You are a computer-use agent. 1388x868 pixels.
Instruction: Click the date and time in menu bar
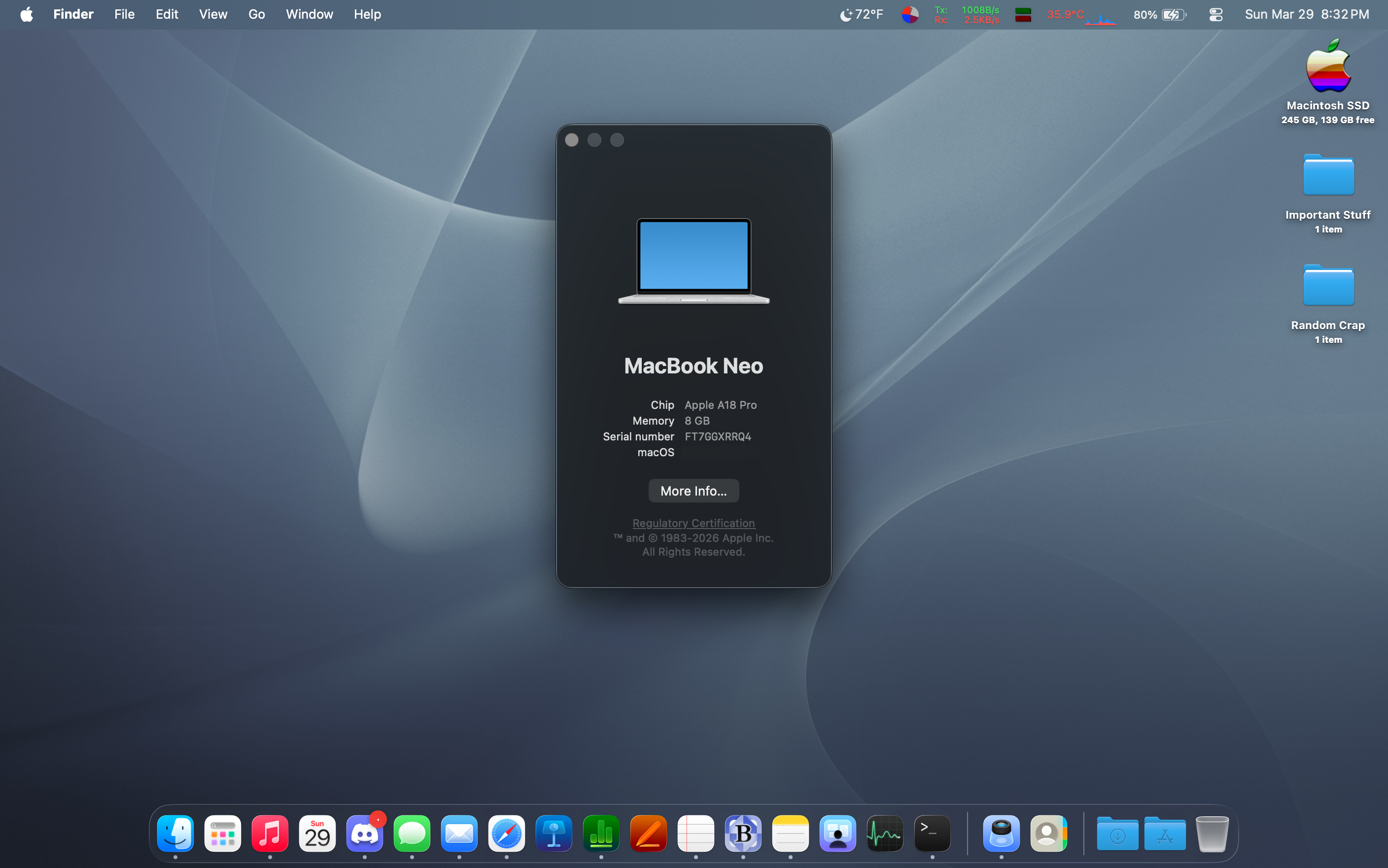pyautogui.click(x=1307, y=14)
